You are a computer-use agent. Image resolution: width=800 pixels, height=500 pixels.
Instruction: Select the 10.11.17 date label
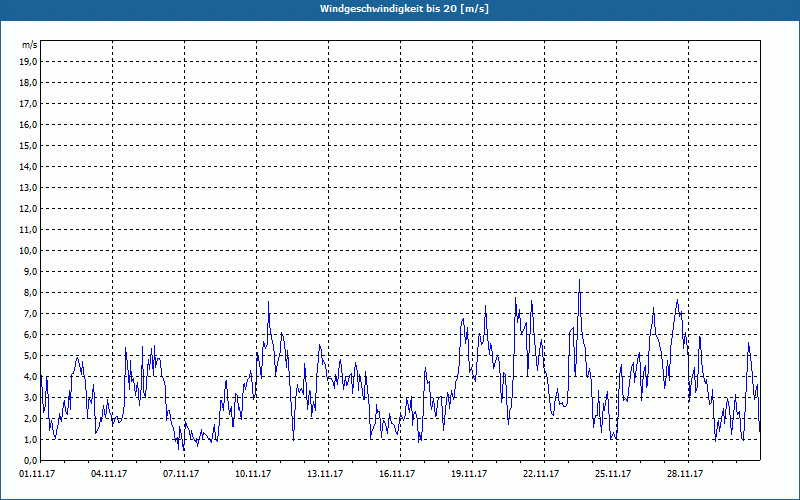coord(253,474)
